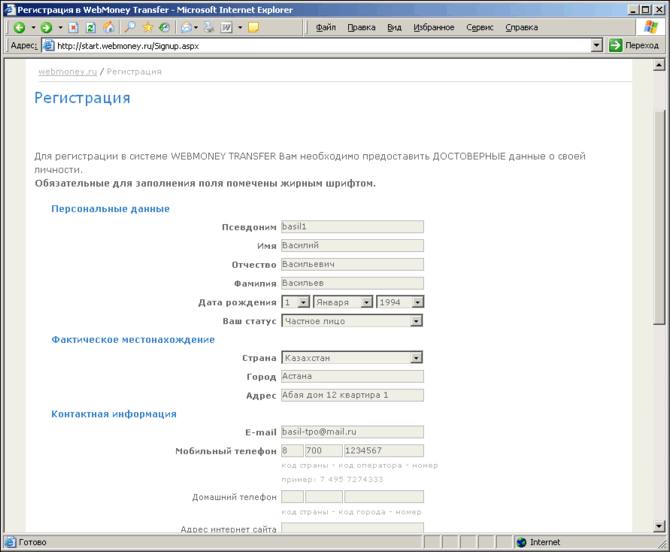The height and width of the screenshot is (552, 670).
Task: Follow the webmoney.ru breadcrumb link
Action: point(68,72)
